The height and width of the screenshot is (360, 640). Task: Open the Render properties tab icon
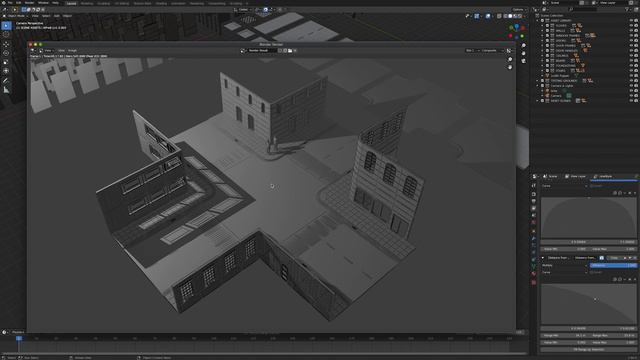[533, 194]
